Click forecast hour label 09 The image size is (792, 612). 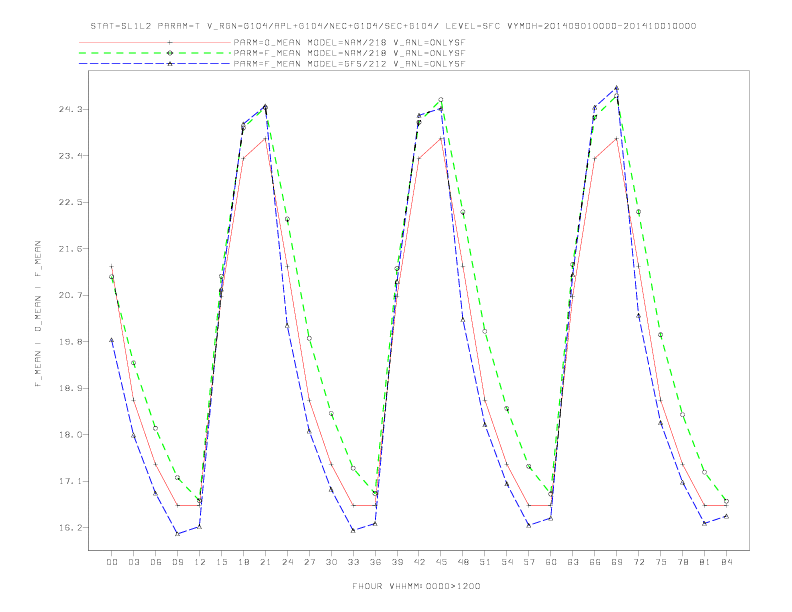[177, 562]
